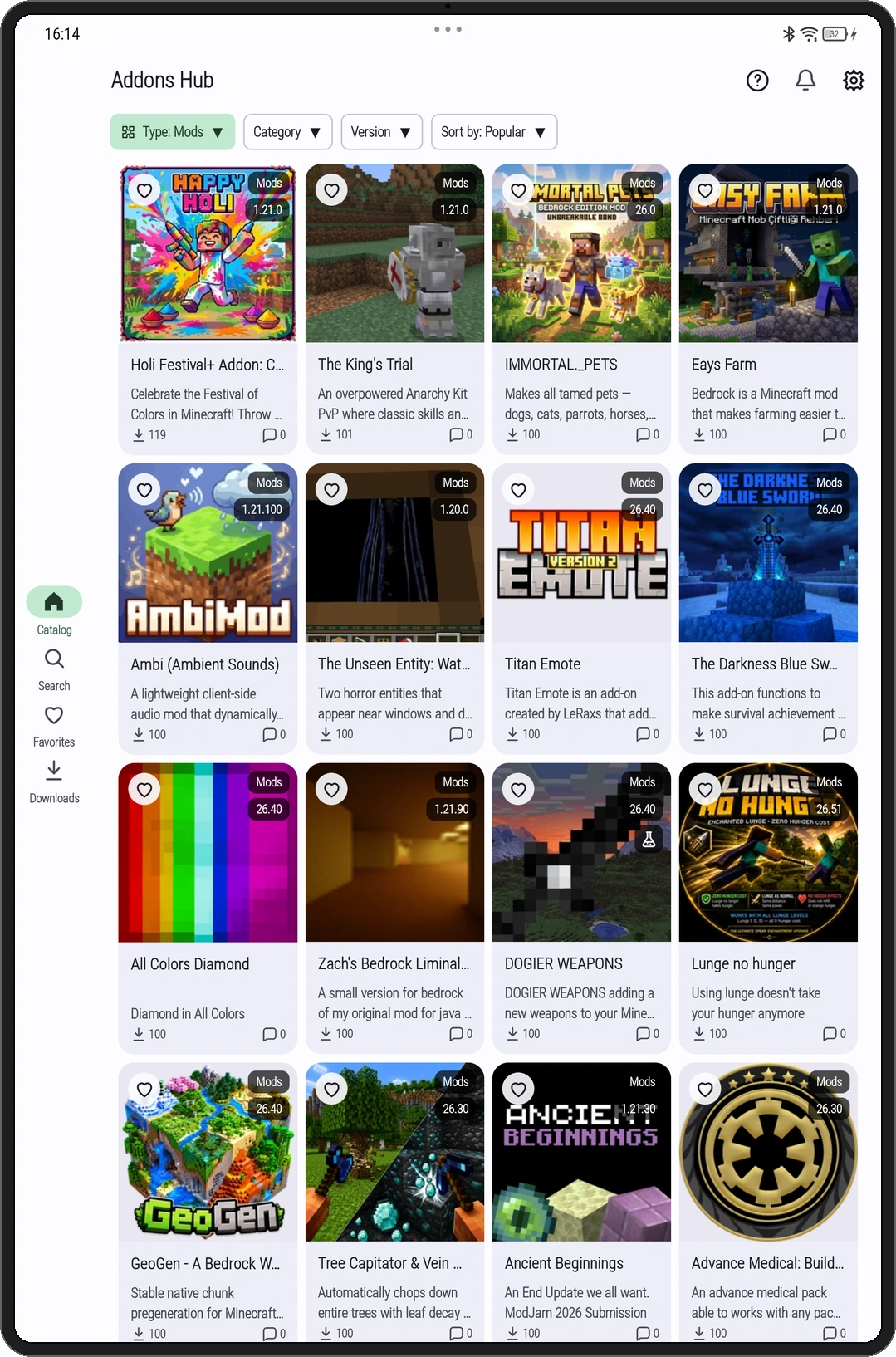Open Titan Emote thumbnail image

[x=581, y=553]
